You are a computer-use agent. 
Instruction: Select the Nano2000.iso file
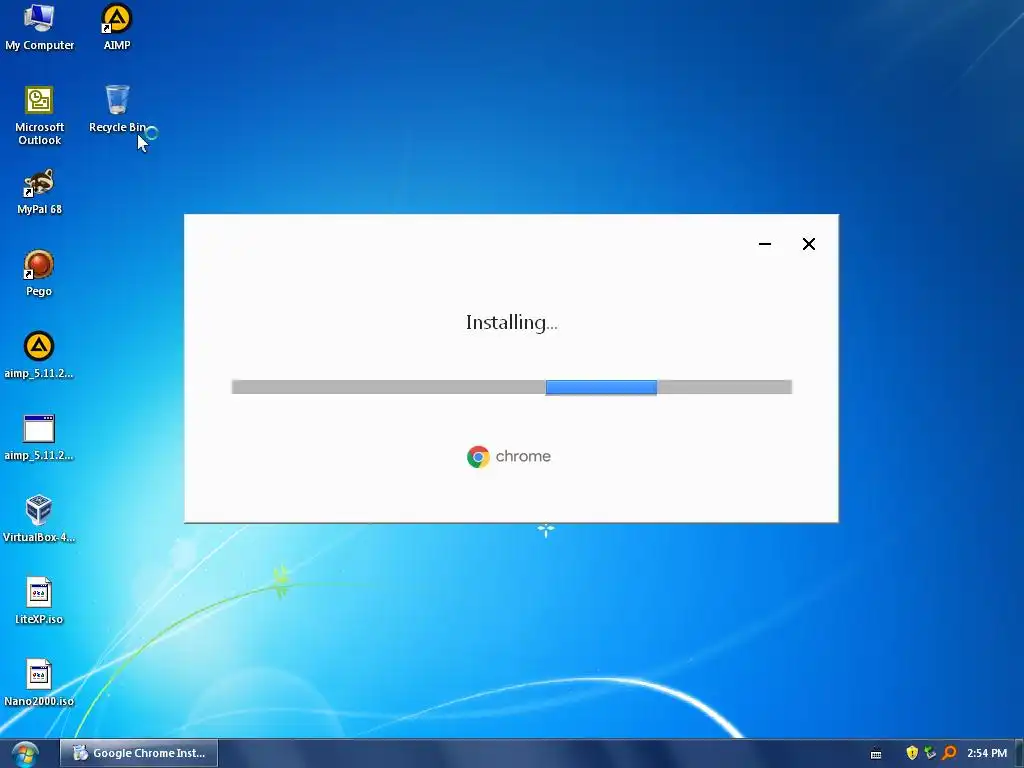point(39,683)
